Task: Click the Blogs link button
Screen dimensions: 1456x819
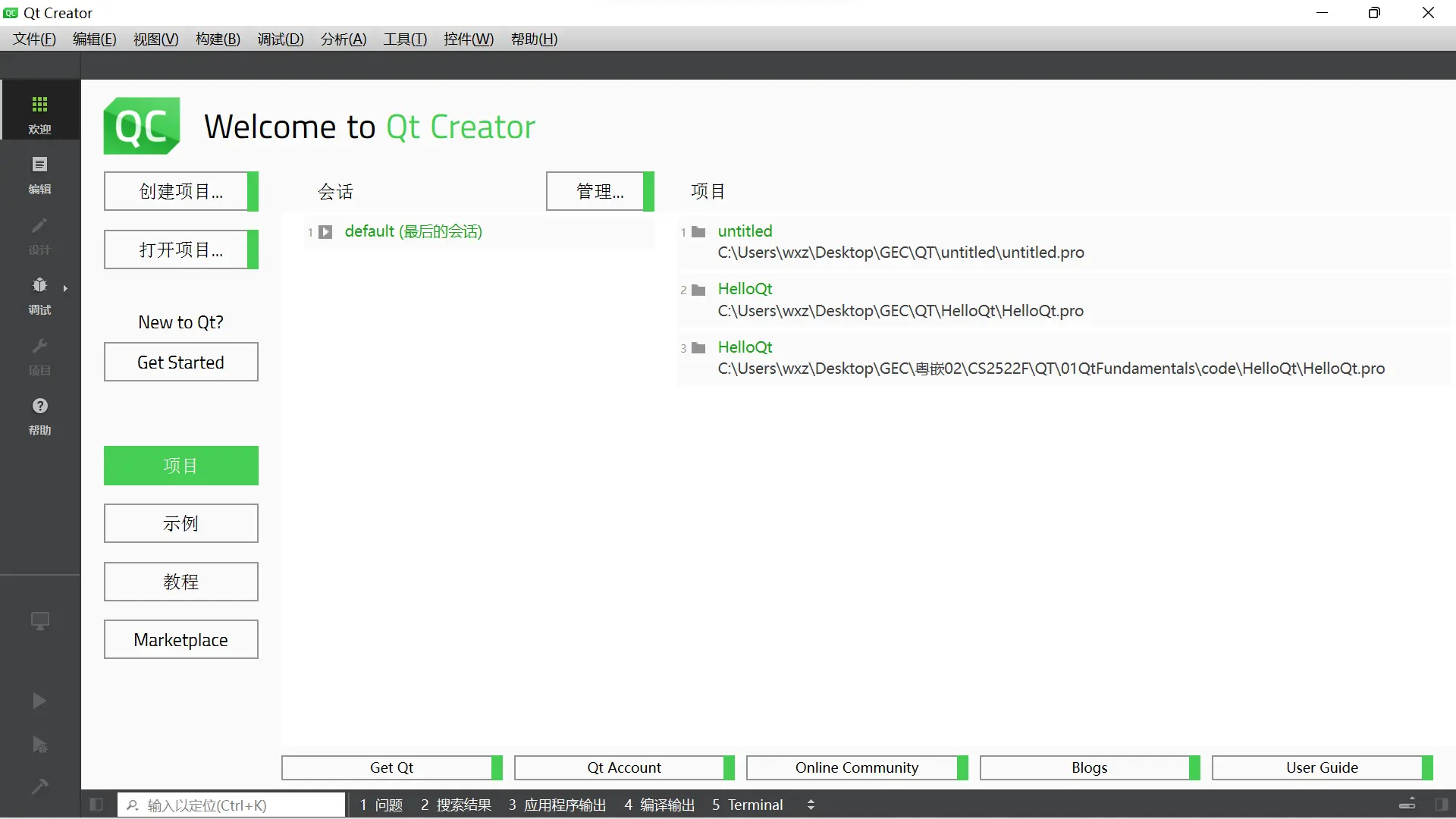Action: [x=1090, y=767]
